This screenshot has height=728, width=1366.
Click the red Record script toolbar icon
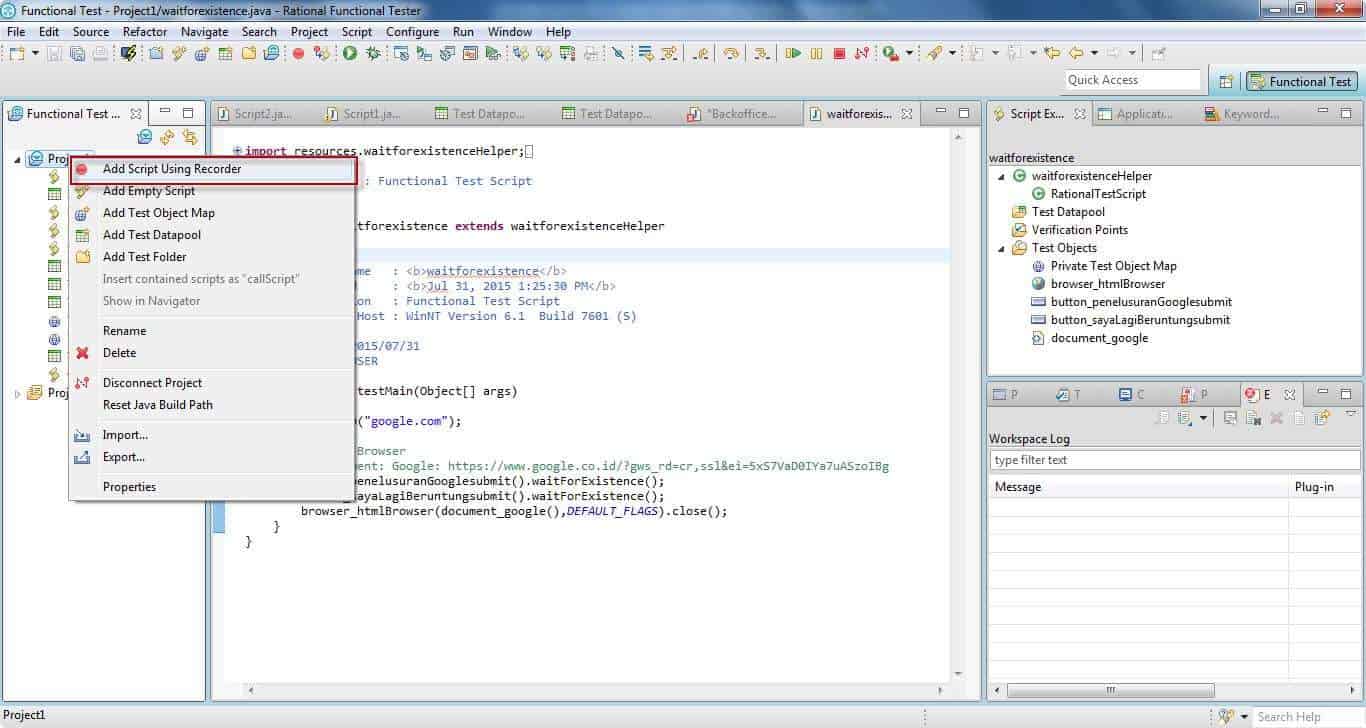298,54
